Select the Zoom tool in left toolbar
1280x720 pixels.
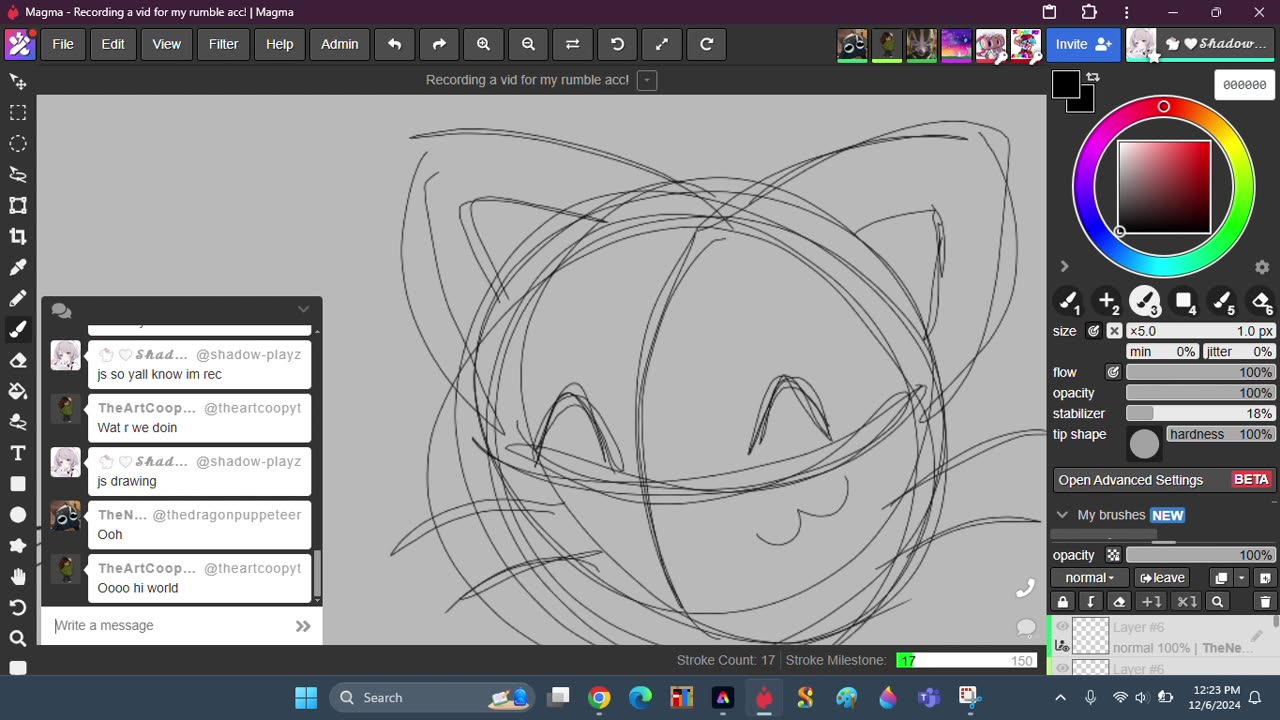pyautogui.click(x=18, y=639)
